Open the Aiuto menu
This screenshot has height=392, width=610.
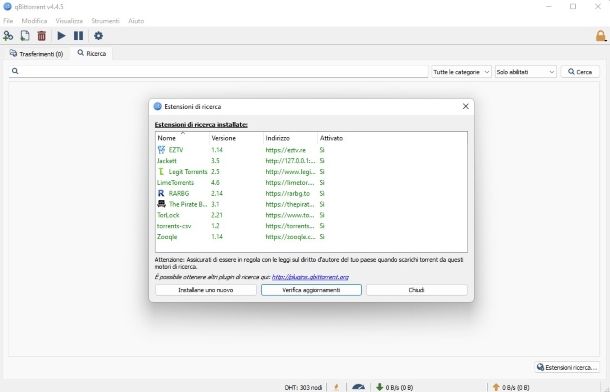[x=136, y=21]
